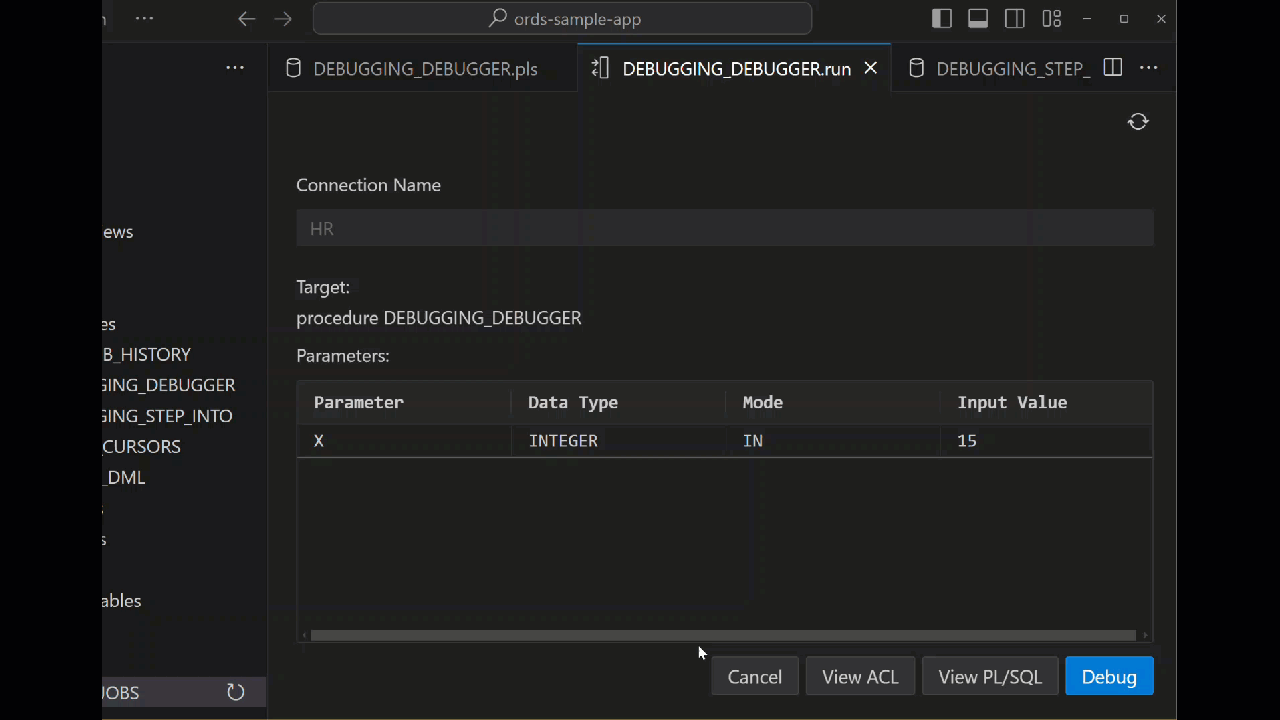
Task: Open the editor tab bar more actions
Action: pyautogui.click(x=1148, y=68)
